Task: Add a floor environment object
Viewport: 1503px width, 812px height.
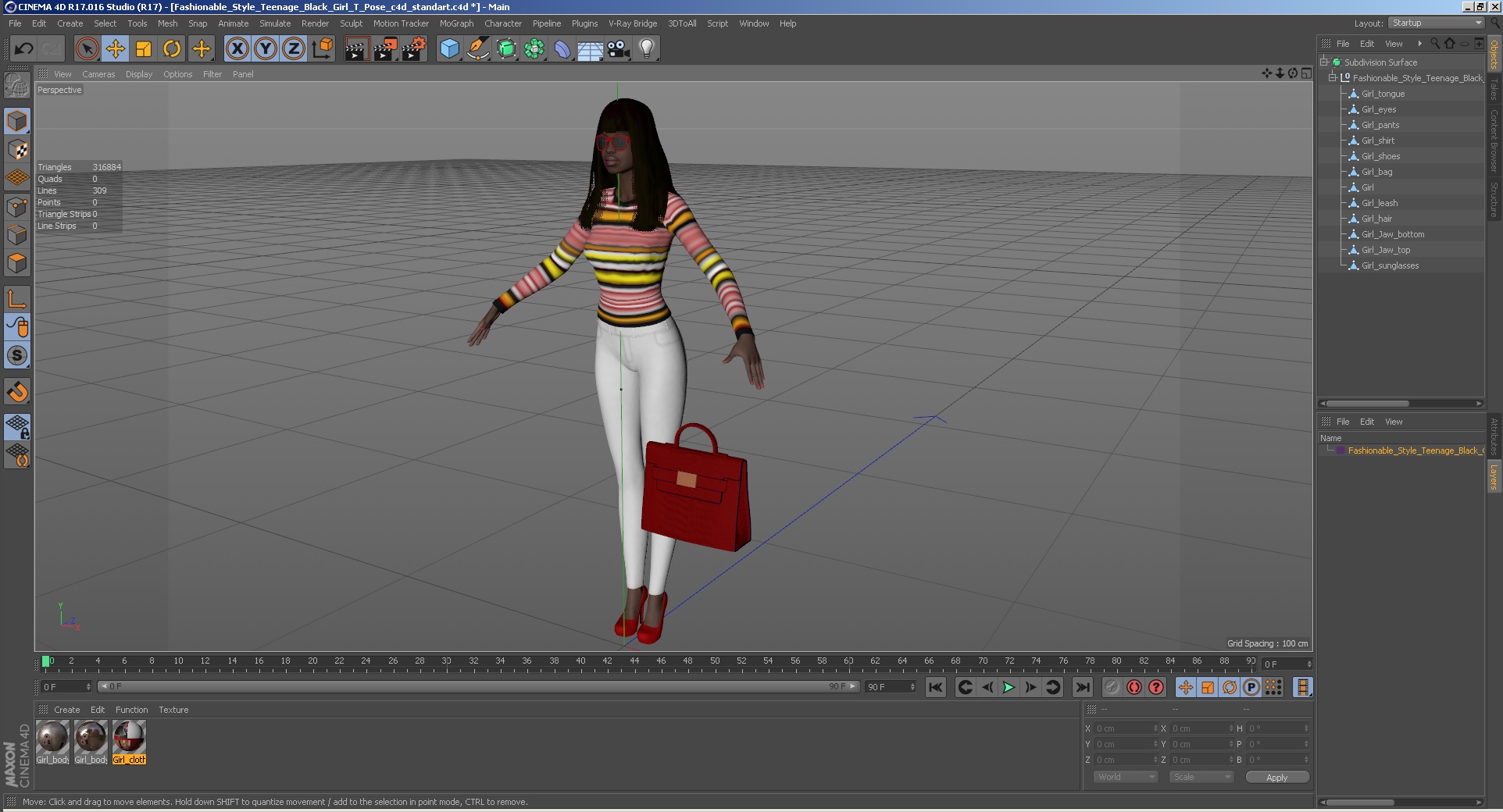Action: tap(591, 49)
